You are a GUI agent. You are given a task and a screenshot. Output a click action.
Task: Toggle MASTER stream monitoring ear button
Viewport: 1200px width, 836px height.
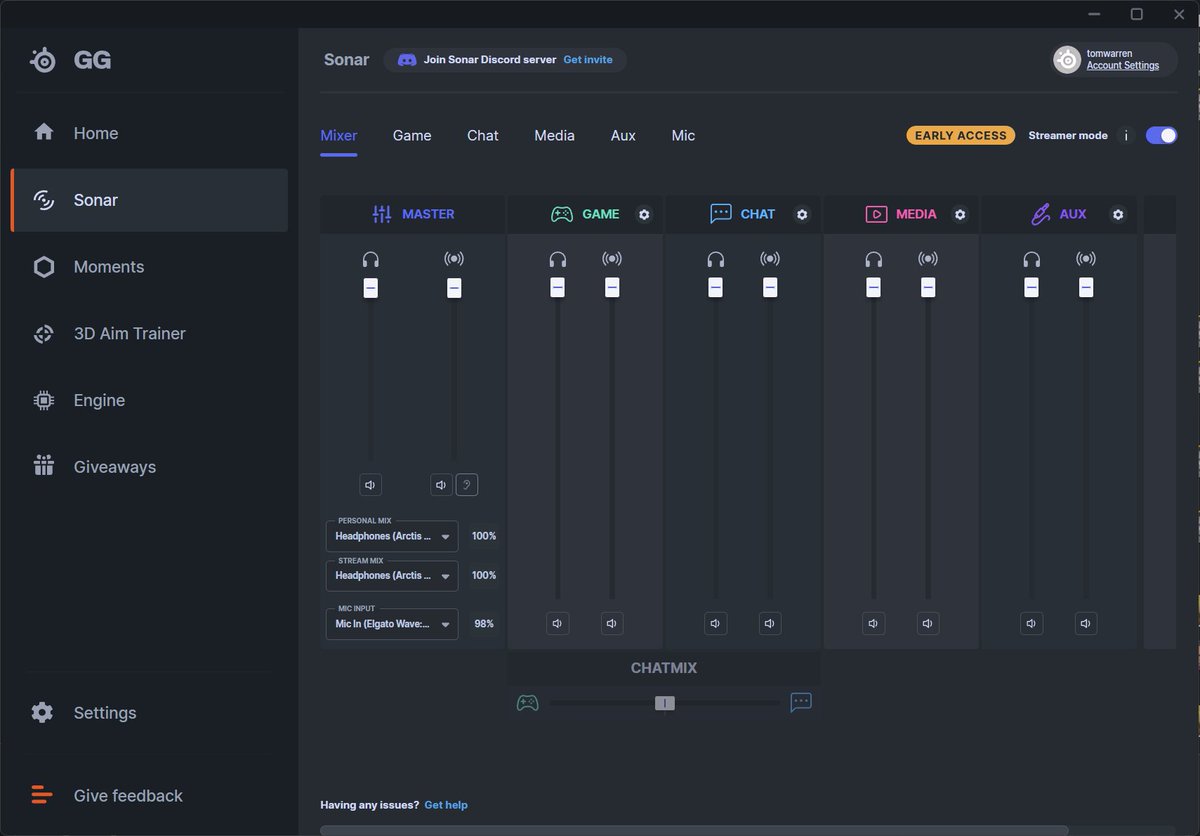tap(467, 485)
